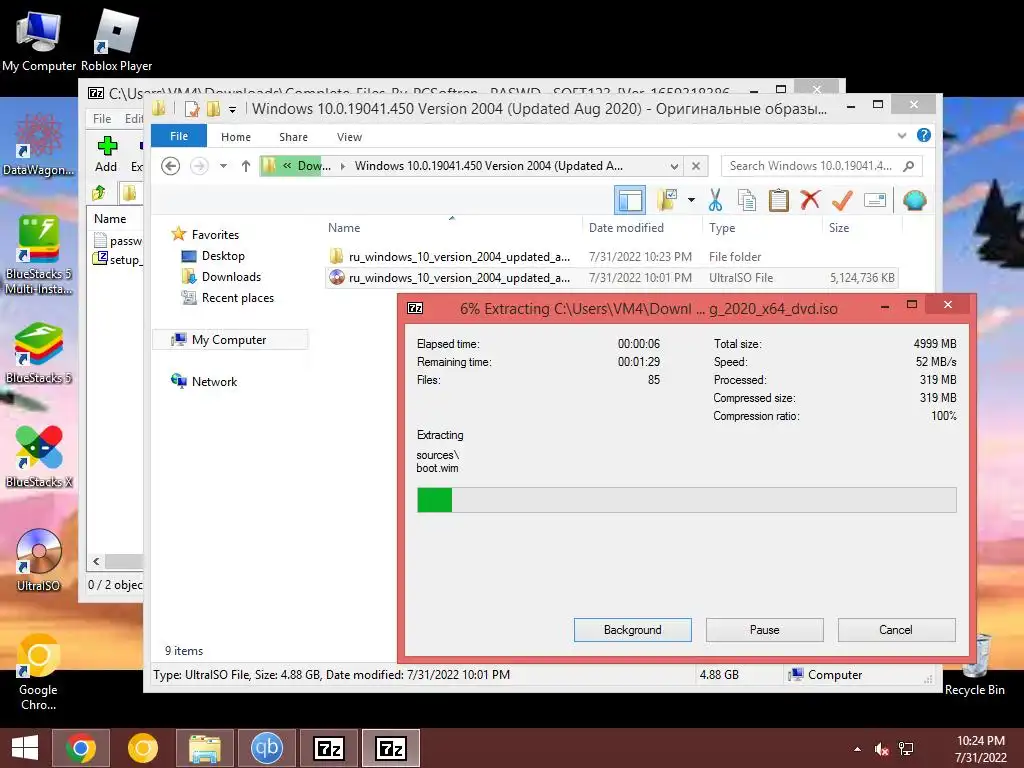The image size is (1024, 768).
Task: Pause the extraction
Action: 764,630
